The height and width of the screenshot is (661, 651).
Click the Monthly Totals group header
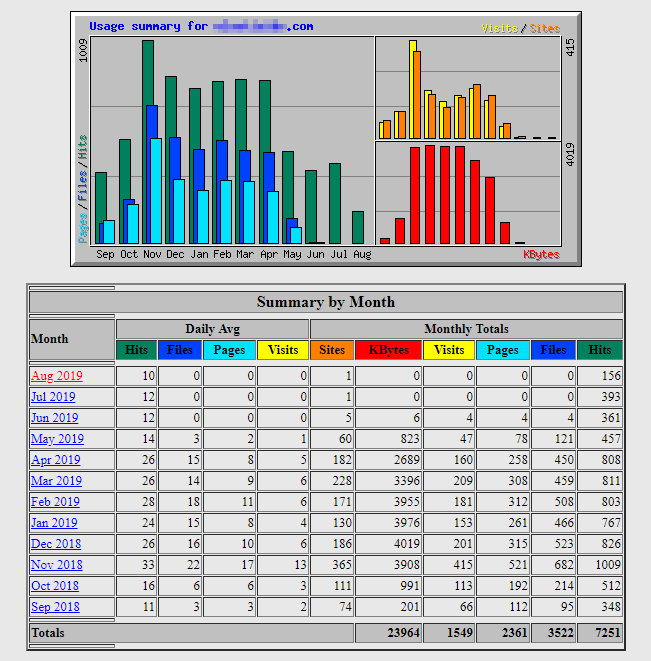466,328
